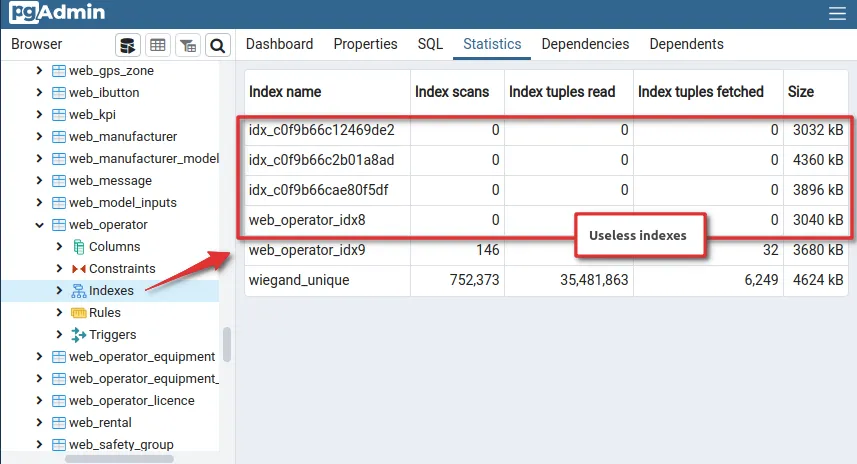The width and height of the screenshot is (857, 464).
Task: Click the Indexes node icon
Action: 79,291
